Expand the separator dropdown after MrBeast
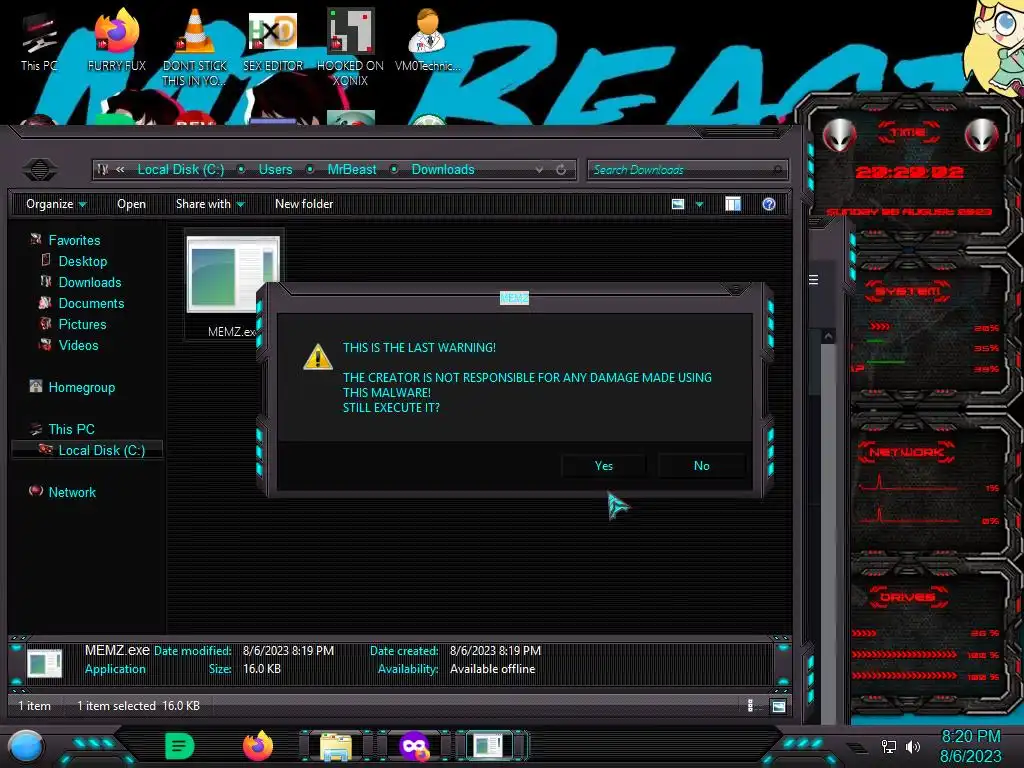1024x768 pixels. pyautogui.click(x=394, y=170)
